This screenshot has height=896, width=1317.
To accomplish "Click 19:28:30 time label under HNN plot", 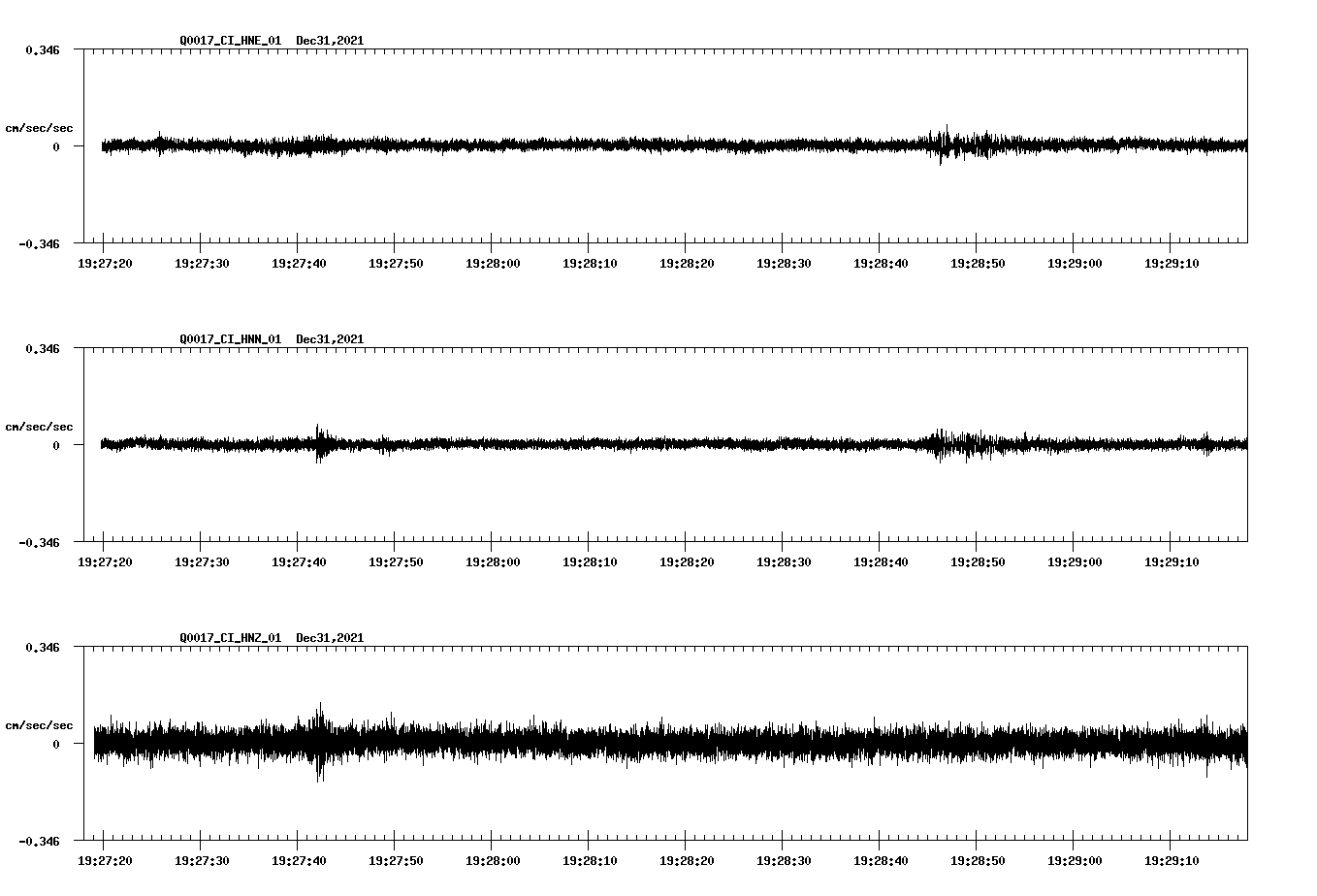I will (x=784, y=562).
